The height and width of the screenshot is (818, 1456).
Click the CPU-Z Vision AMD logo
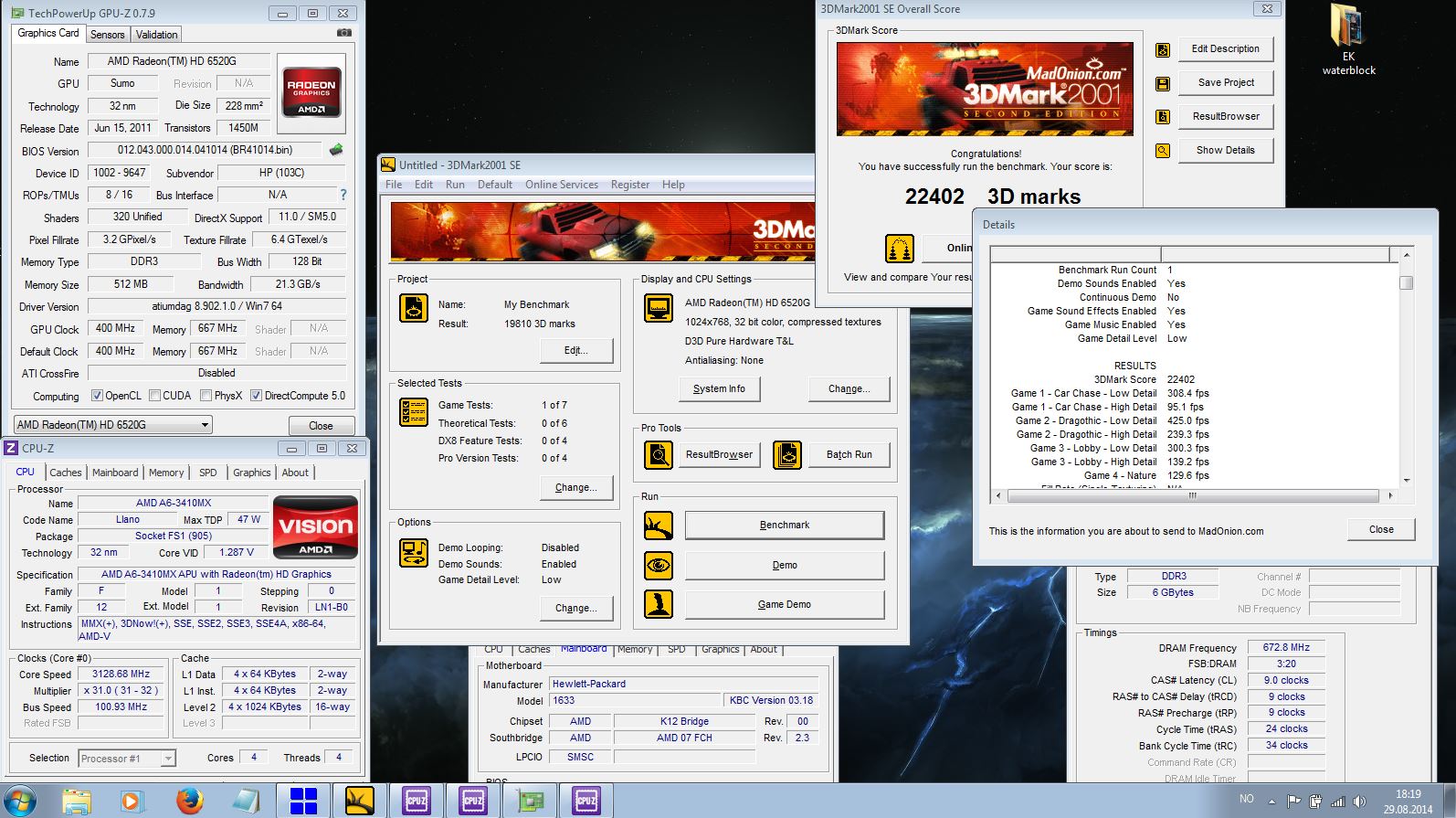[x=315, y=527]
